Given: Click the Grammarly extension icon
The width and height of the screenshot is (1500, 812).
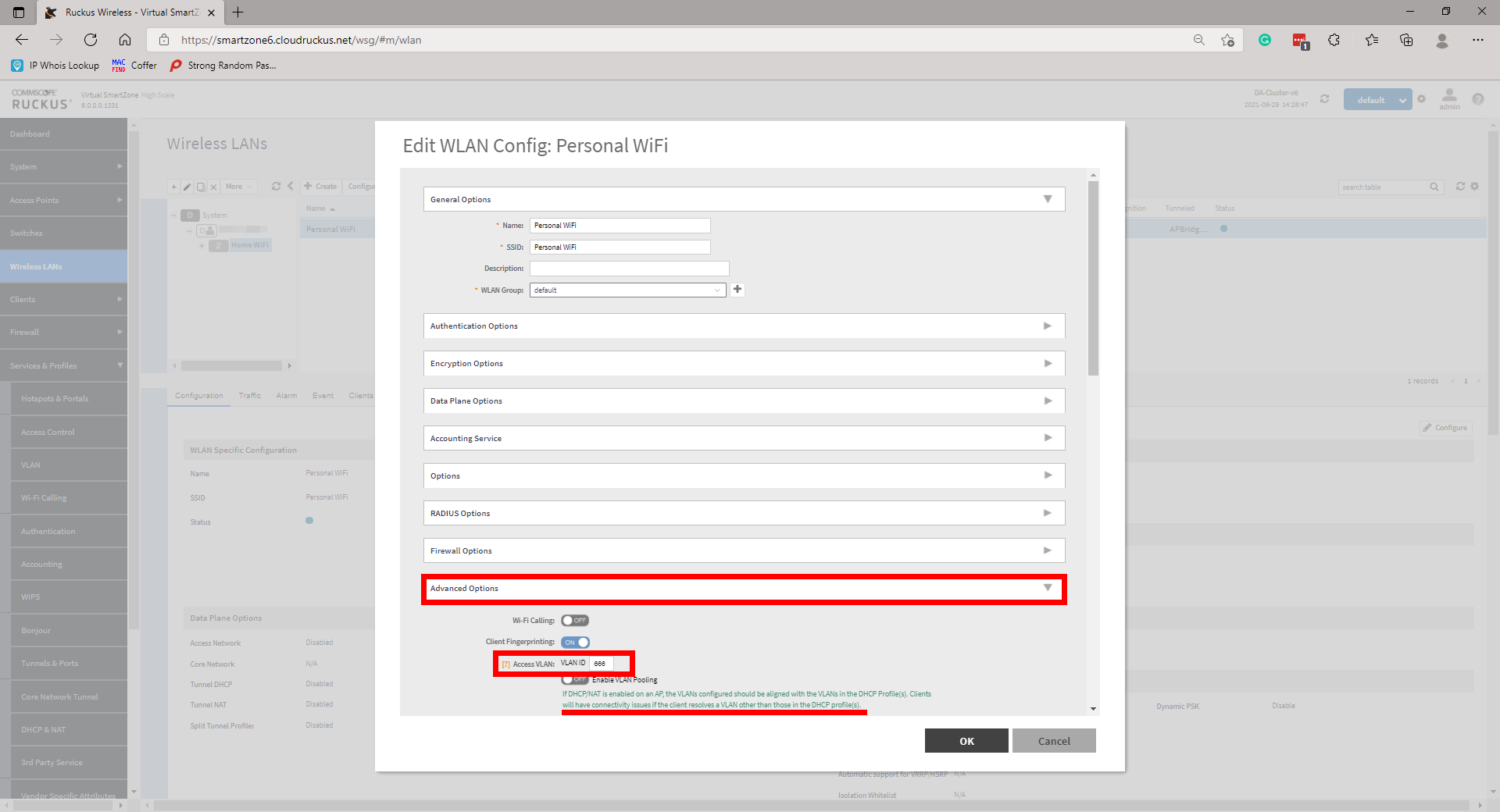Looking at the screenshot, I should coord(1264,40).
